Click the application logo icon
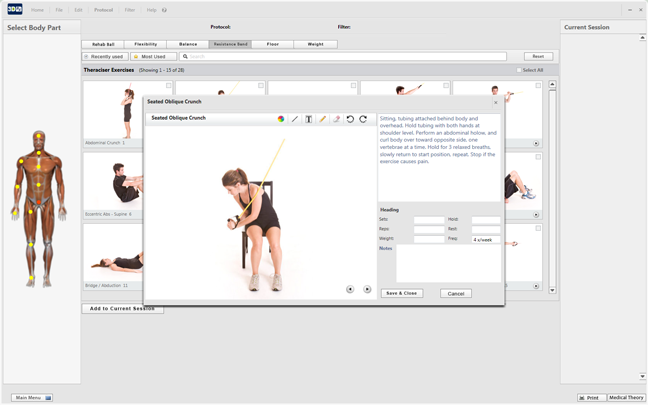 coord(15,9)
